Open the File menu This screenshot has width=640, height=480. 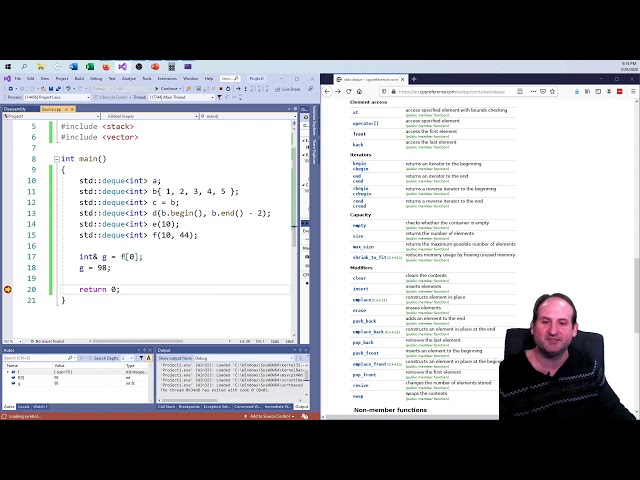click(18, 78)
